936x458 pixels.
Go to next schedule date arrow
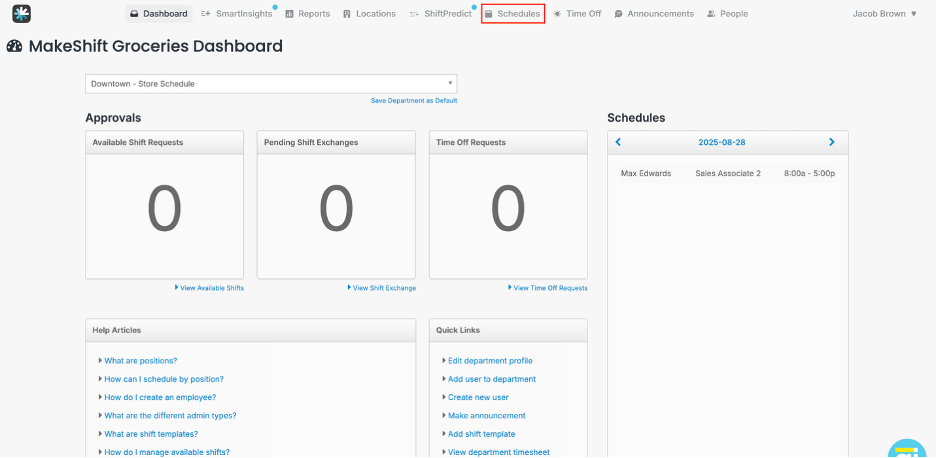click(x=831, y=142)
